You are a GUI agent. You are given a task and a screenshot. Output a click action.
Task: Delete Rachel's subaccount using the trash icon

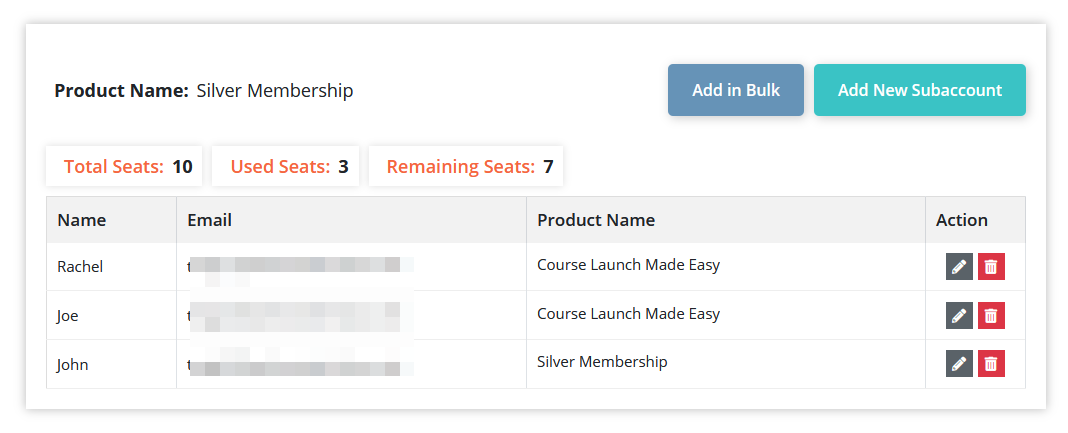coord(991,267)
